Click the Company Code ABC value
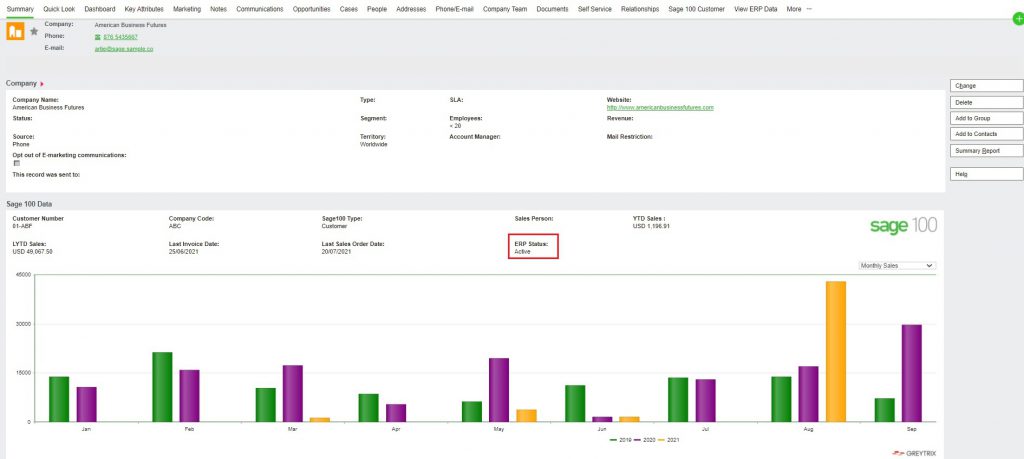This screenshot has height=459, width=1024. pyautogui.click(x=175, y=226)
